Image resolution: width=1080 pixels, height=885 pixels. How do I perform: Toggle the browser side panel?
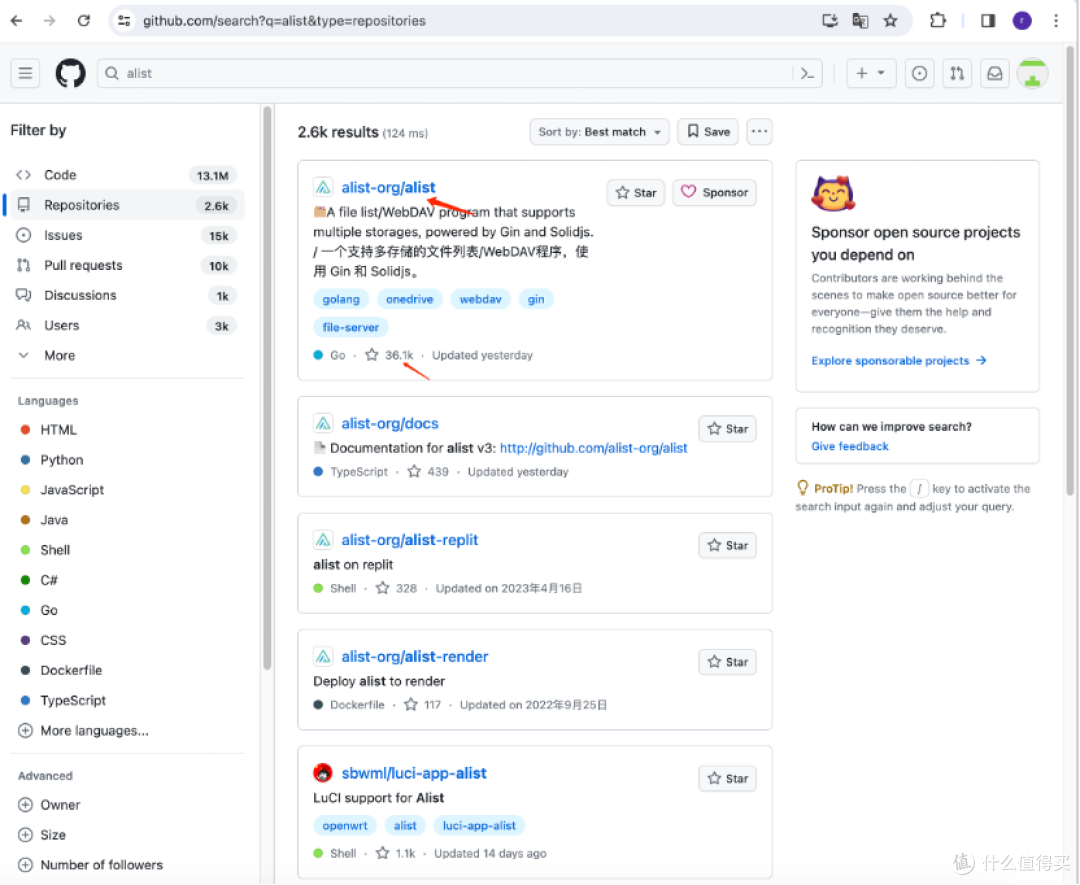point(988,21)
